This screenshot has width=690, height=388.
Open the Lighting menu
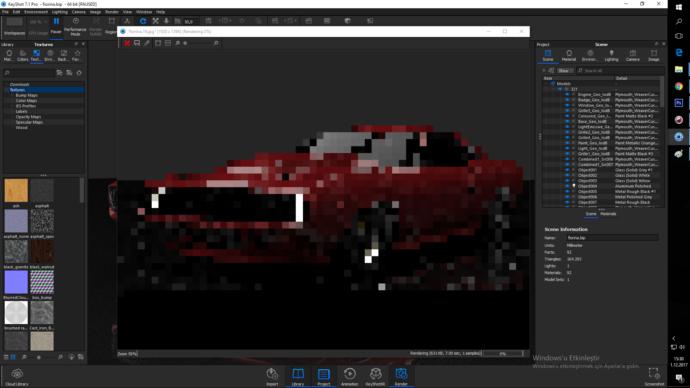tap(60, 12)
